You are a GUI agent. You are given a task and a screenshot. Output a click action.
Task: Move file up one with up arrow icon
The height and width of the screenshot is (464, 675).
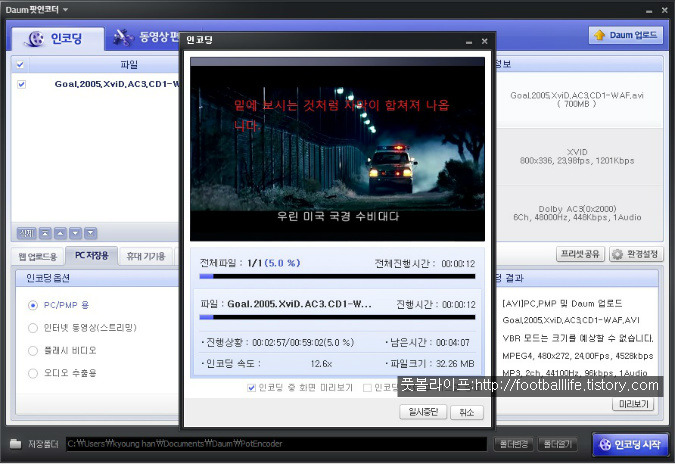[60, 233]
